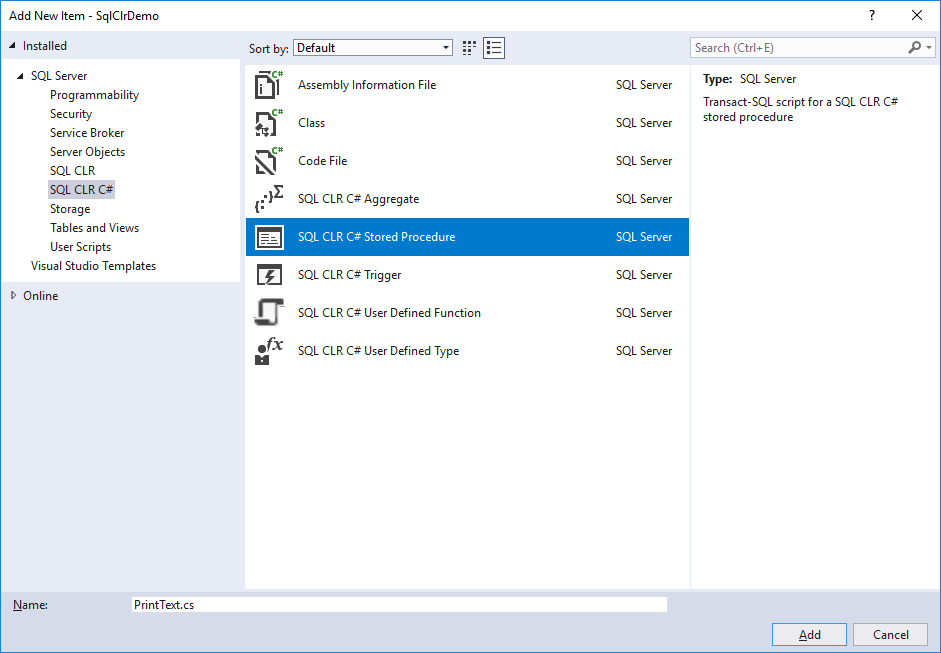Select the Code File template icon

click(268, 161)
